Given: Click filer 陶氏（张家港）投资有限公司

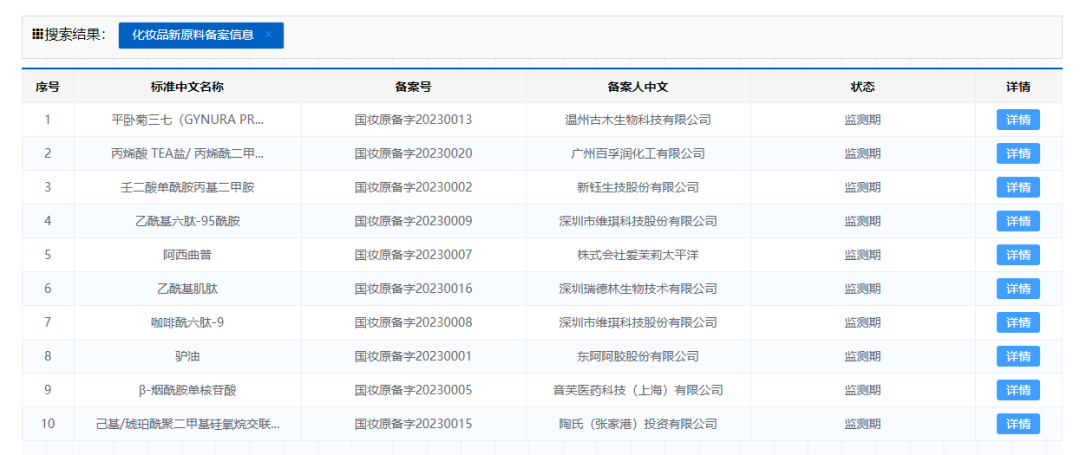Looking at the screenshot, I should (x=638, y=424).
